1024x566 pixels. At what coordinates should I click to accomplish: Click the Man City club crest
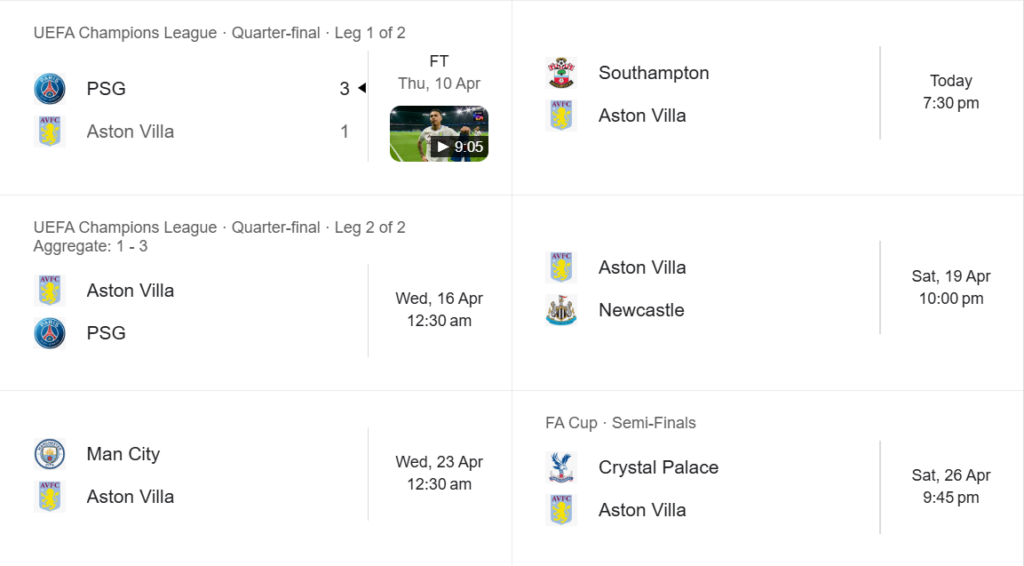(x=49, y=454)
